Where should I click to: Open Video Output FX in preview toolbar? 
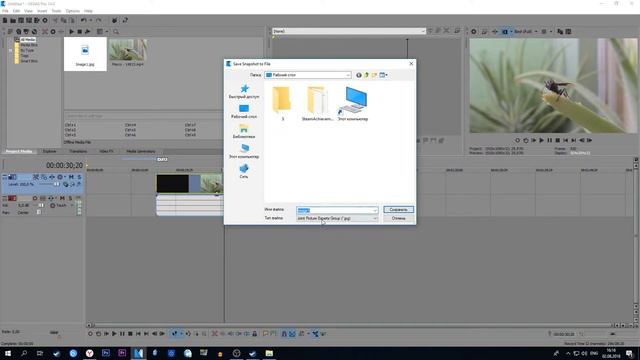coord(495,31)
